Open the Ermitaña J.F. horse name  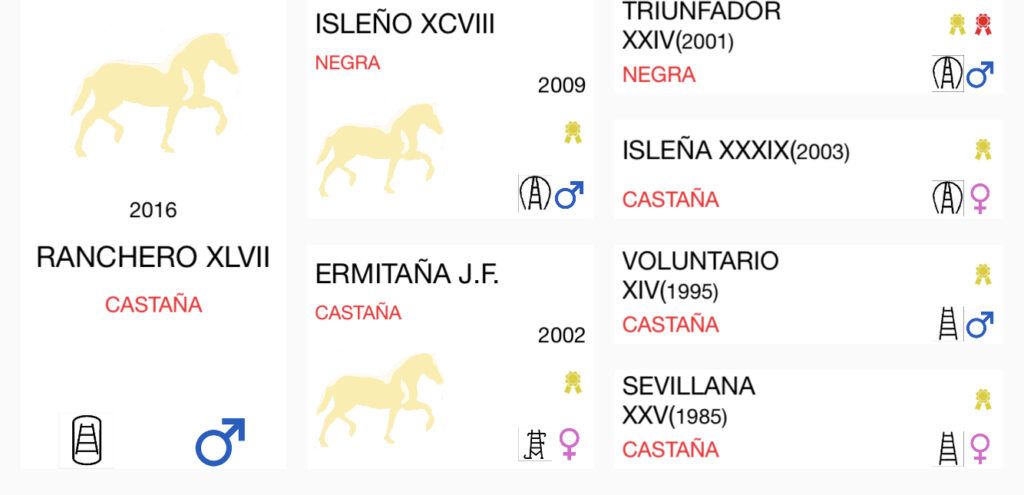tap(407, 274)
